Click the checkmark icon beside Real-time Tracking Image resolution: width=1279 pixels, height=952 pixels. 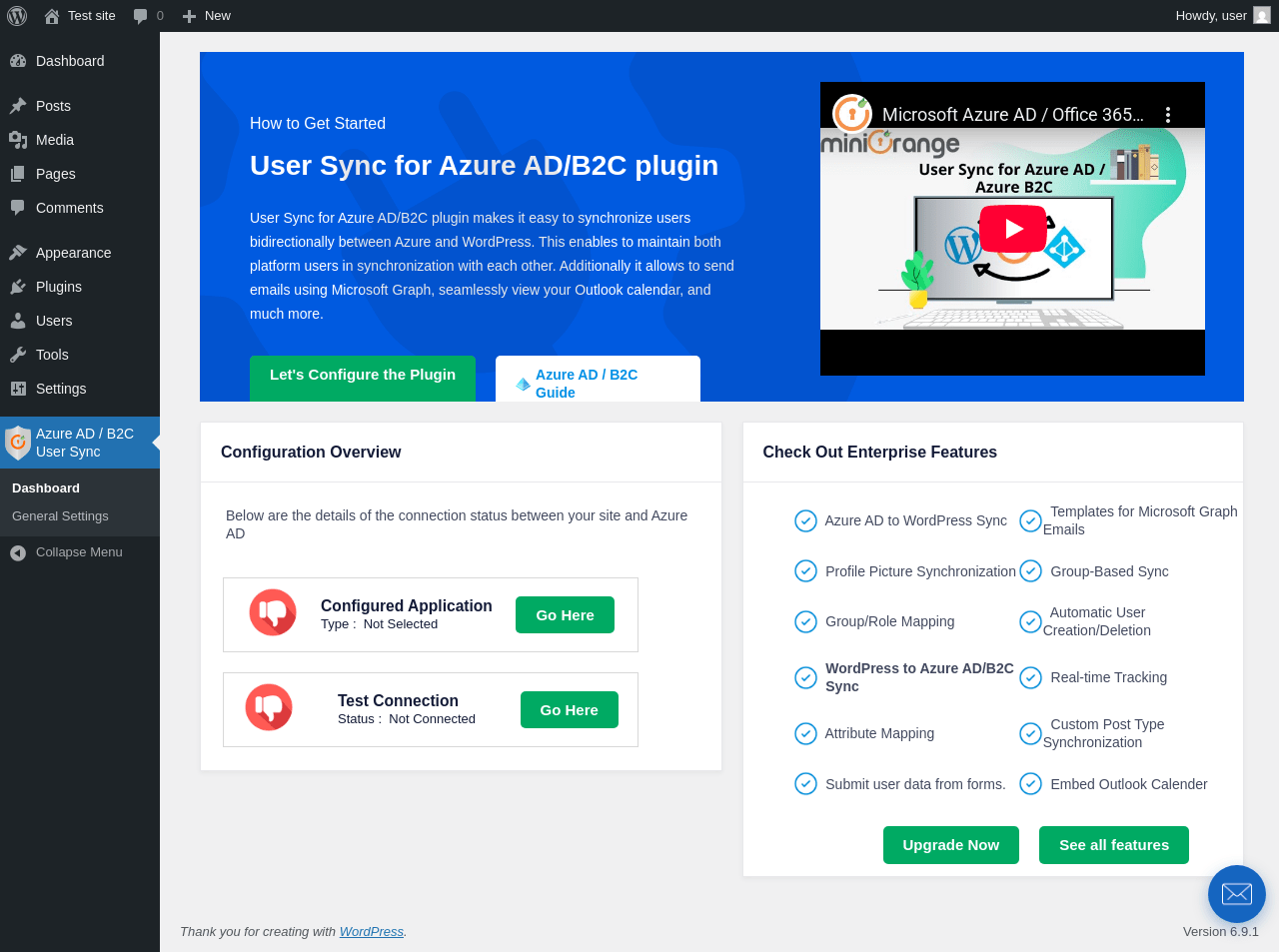coord(1030,677)
